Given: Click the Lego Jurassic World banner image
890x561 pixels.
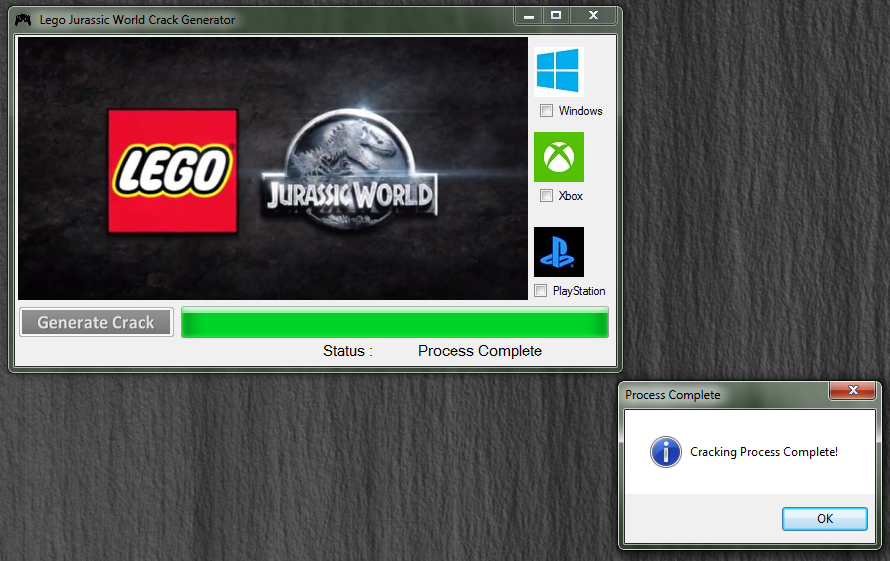Looking at the screenshot, I should 273,169.
